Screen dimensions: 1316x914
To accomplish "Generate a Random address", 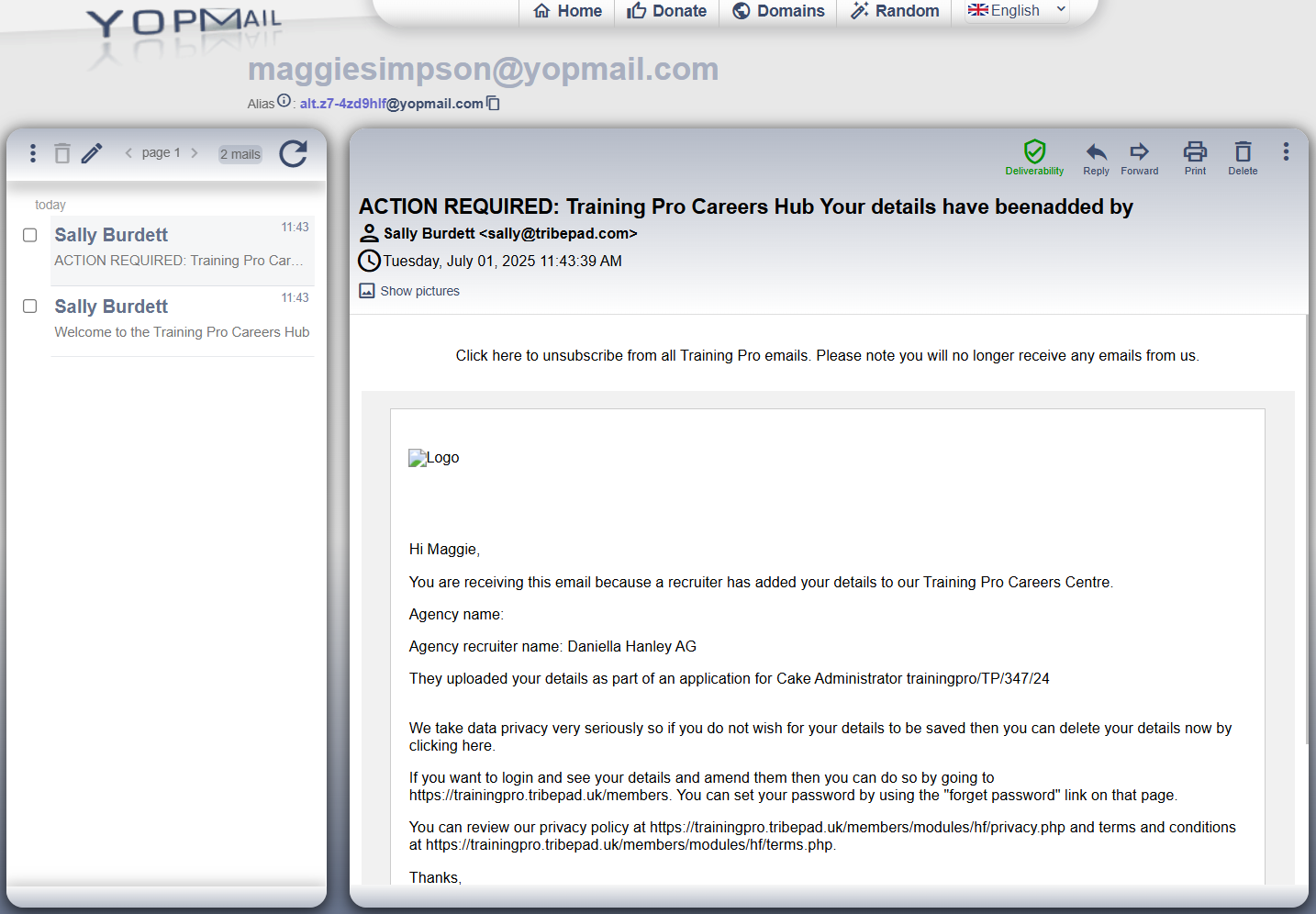I will [x=895, y=11].
